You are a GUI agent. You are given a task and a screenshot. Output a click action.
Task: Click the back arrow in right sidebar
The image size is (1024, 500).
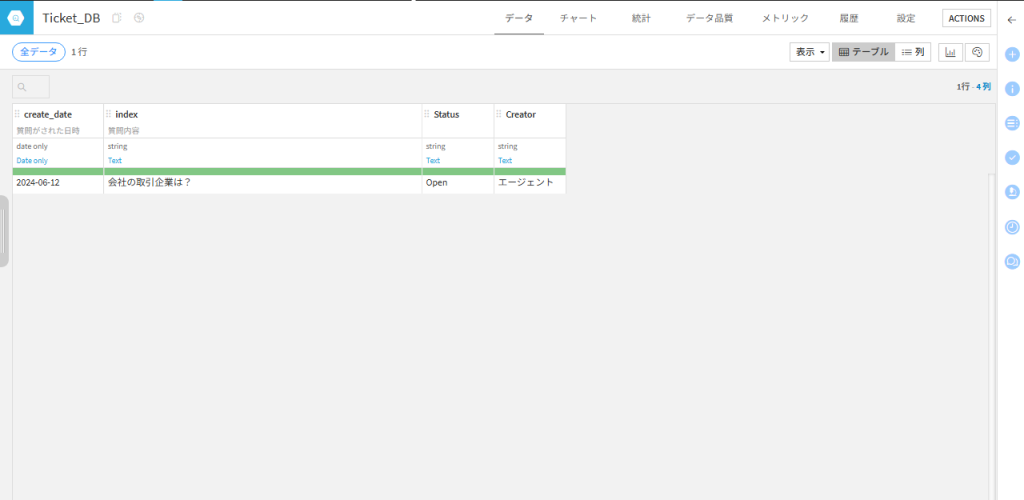1011,19
